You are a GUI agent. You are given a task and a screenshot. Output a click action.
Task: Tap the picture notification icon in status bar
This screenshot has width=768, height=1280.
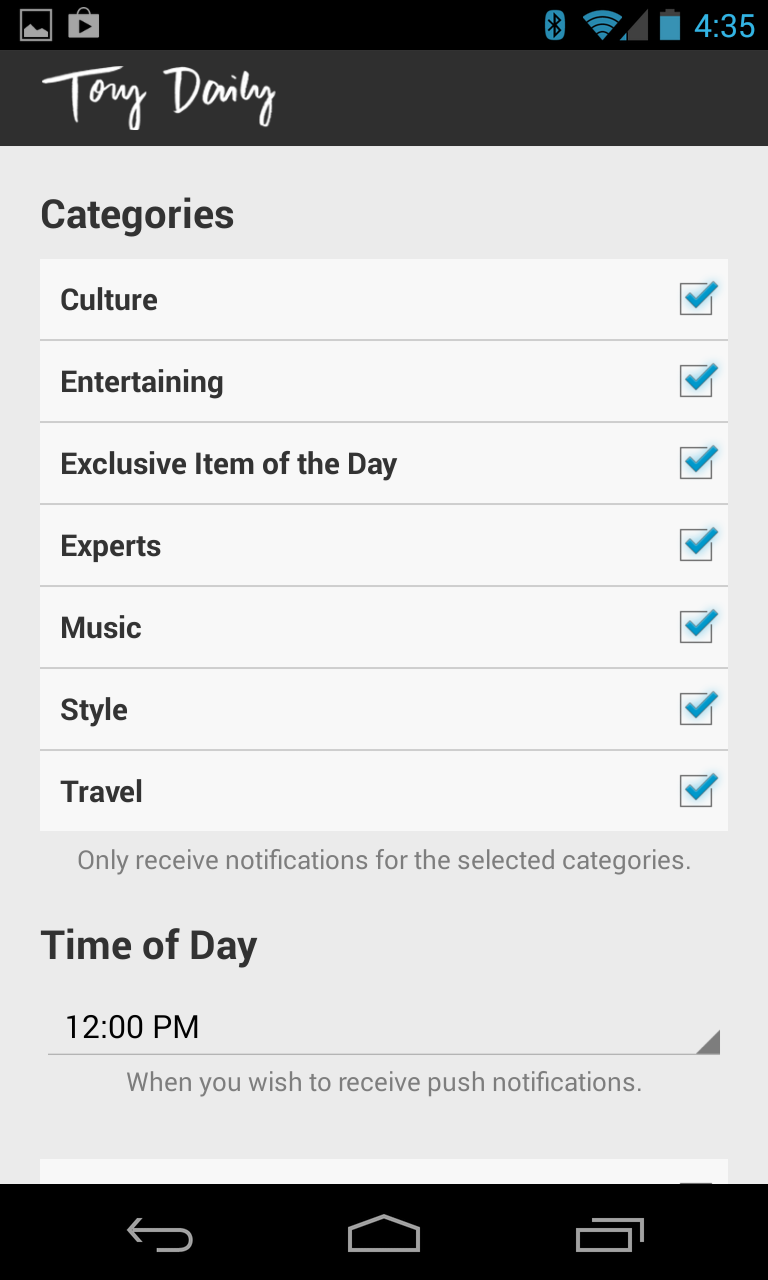pos(36,24)
